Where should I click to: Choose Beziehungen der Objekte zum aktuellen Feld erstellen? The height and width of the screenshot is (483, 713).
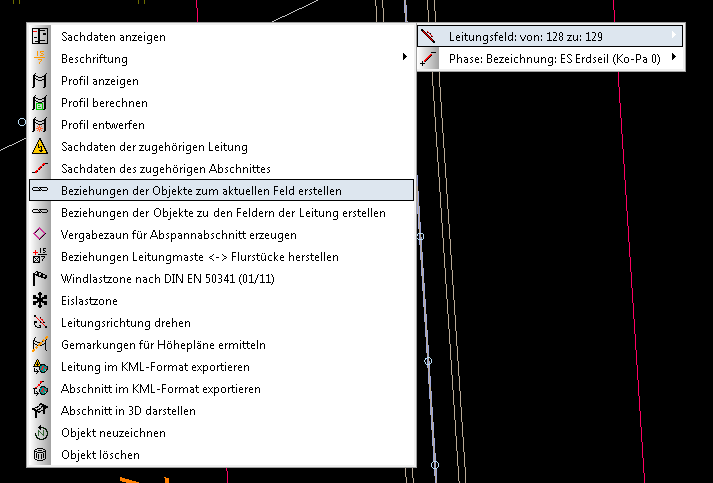tap(201, 190)
